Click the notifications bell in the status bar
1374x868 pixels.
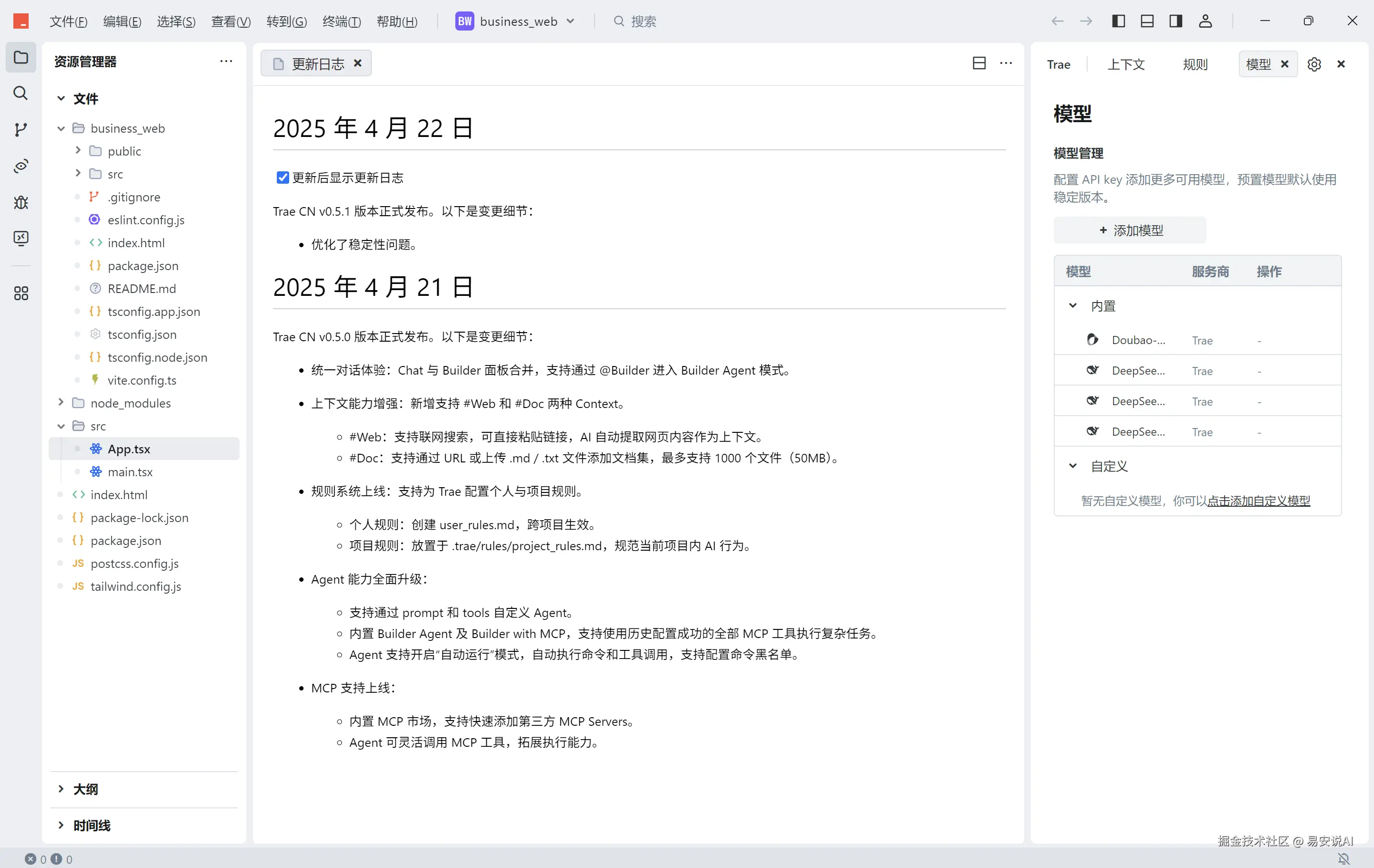pyautogui.click(x=1344, y=858)
